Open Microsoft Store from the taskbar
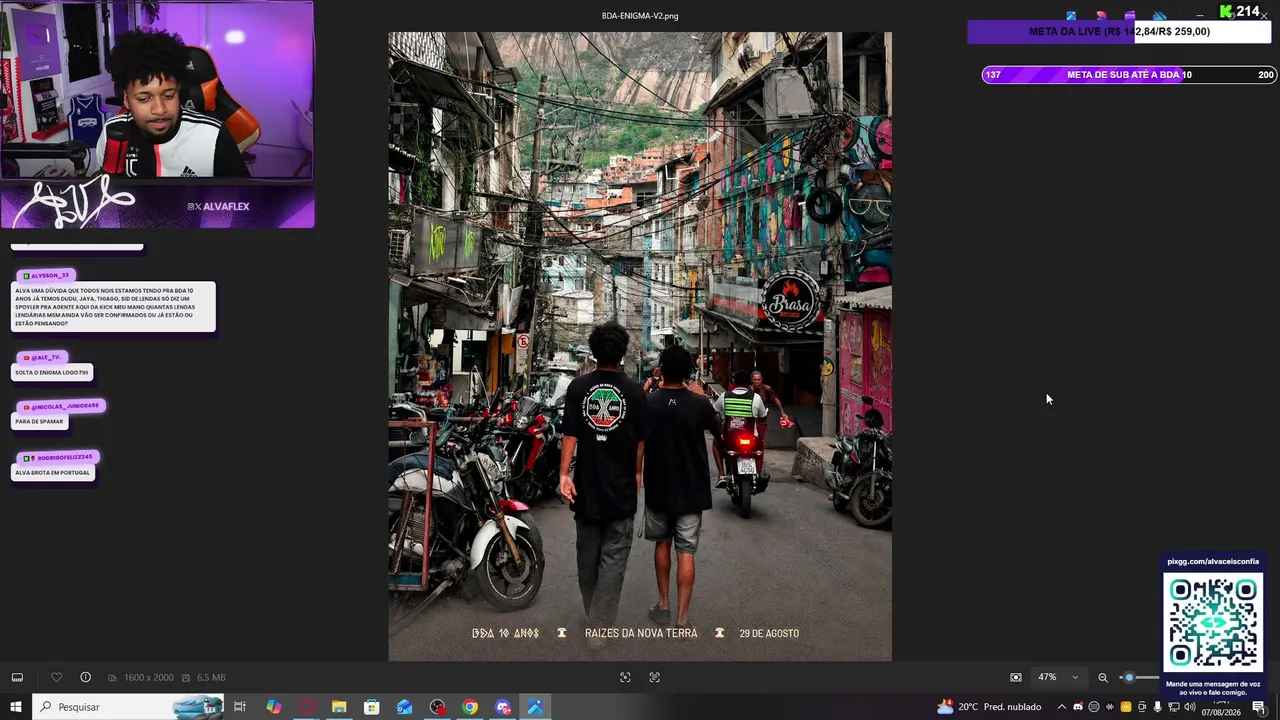Image resolution: width=1280 pixels, height=720 pixels. coord(372,707)
